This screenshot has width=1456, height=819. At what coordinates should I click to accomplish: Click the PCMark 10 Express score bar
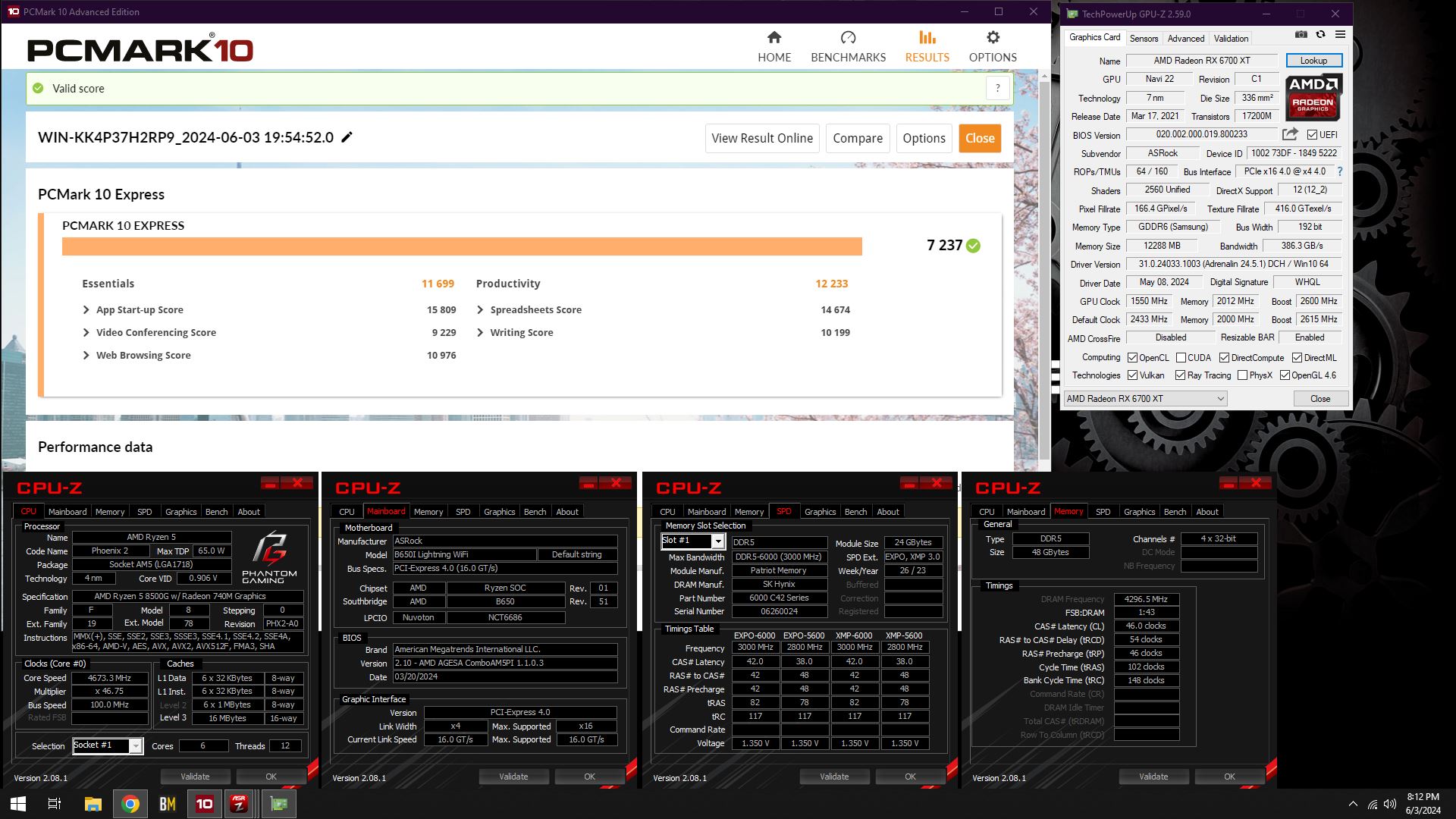pos(462,246)
